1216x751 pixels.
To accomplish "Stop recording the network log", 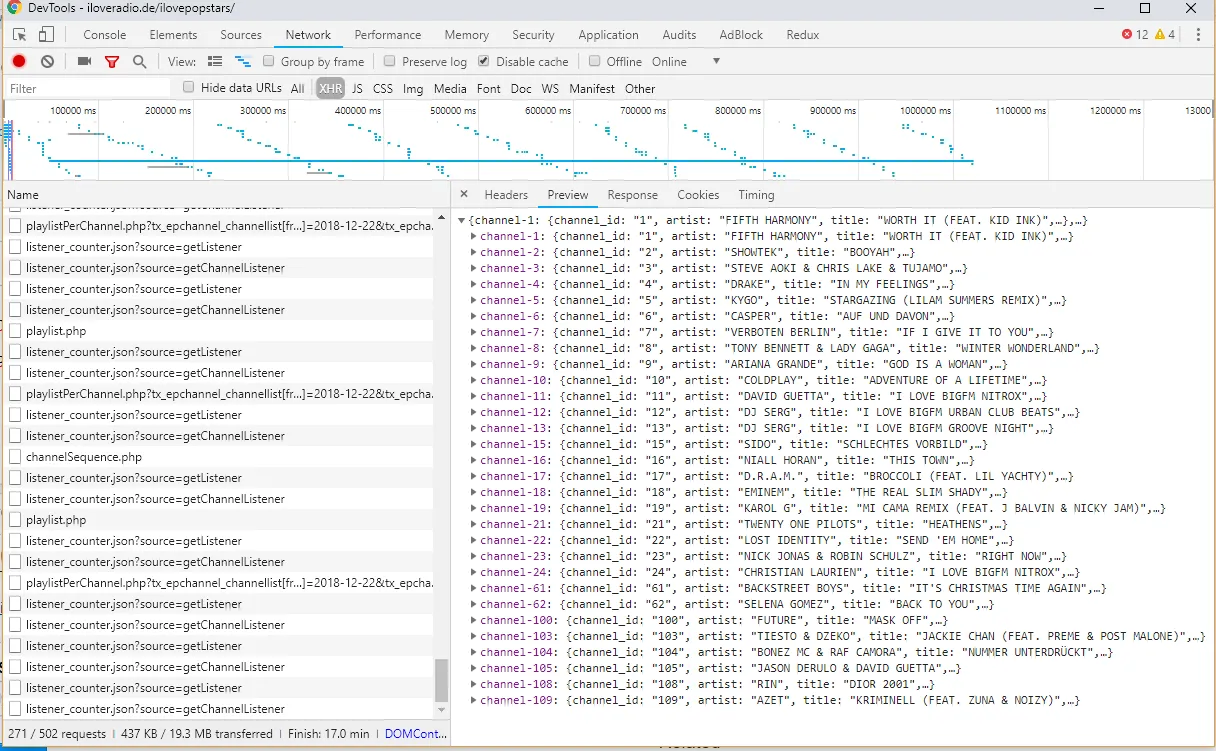I will coord(19,62).
